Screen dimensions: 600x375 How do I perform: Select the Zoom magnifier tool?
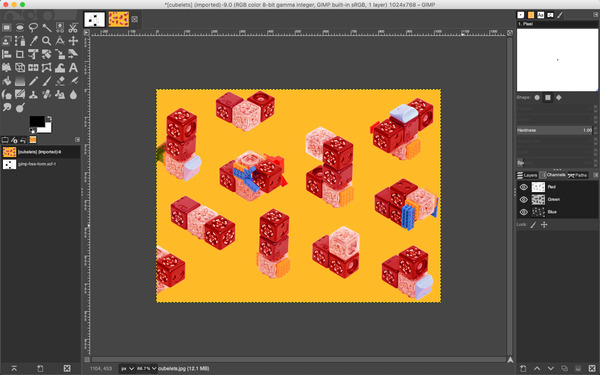click(47, 41)
